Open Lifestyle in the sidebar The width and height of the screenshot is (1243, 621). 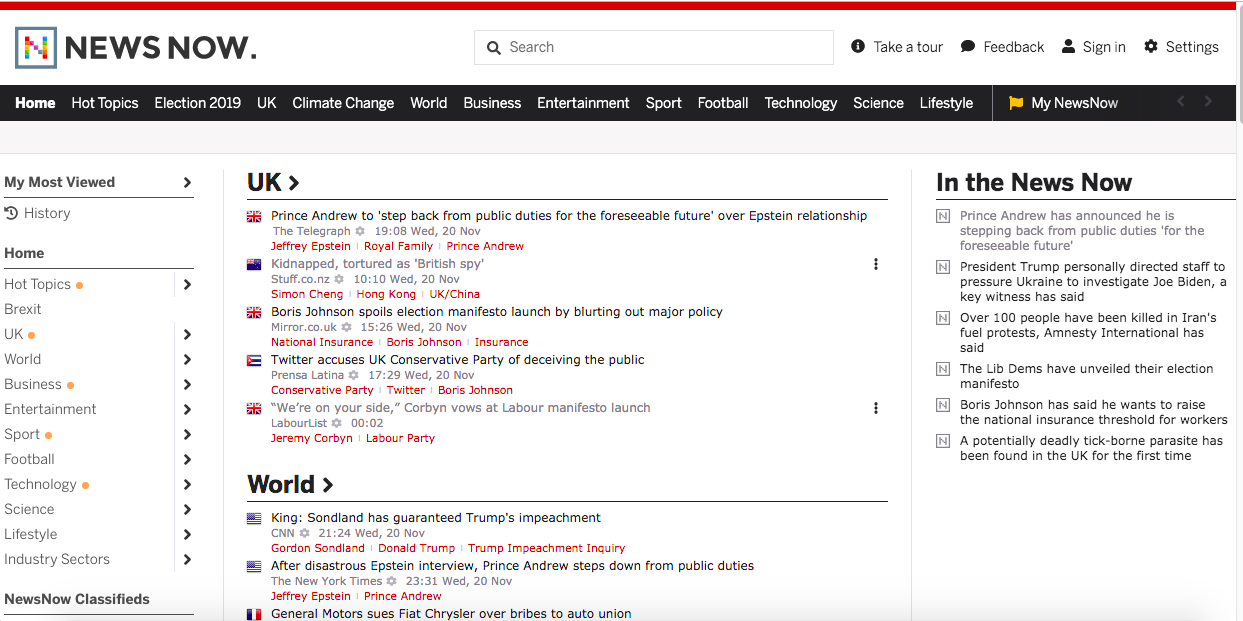point(31,534)
